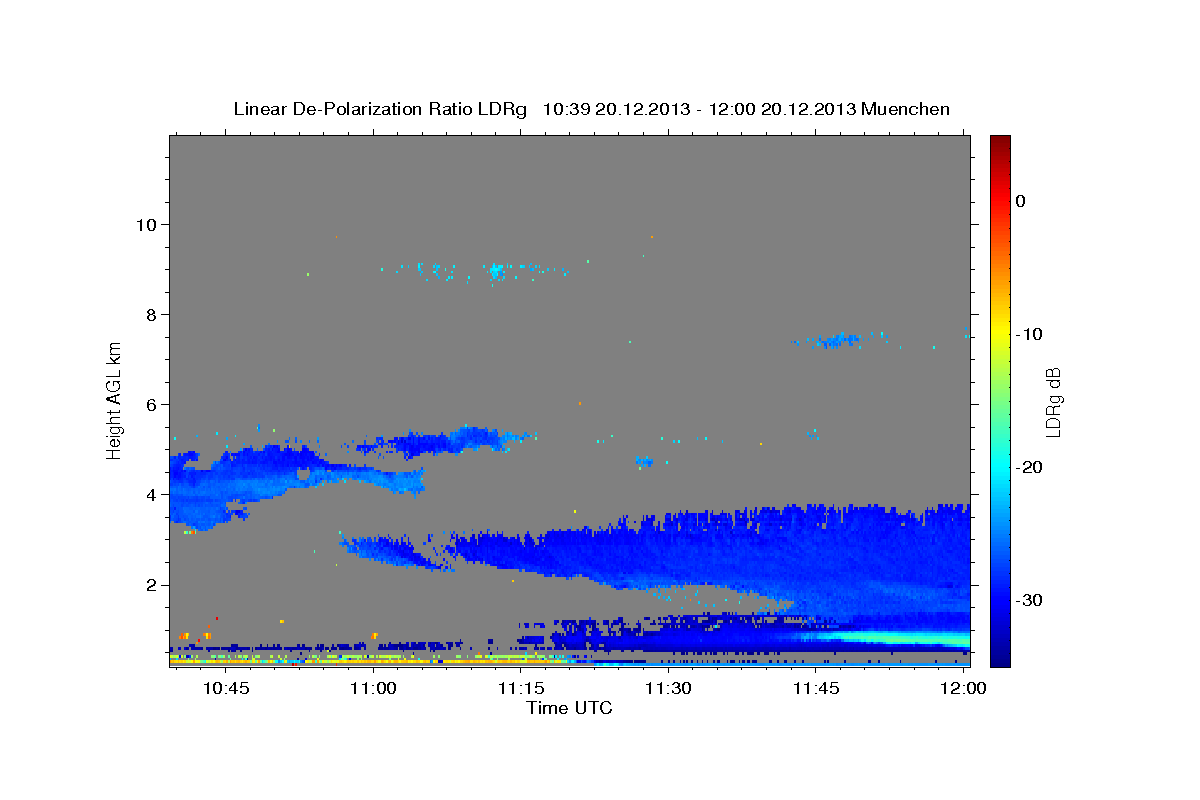Image resolution: width=1200 pixels, height=800 pixels.
Task: Click the colorbar value -30
Action: 1030,600
